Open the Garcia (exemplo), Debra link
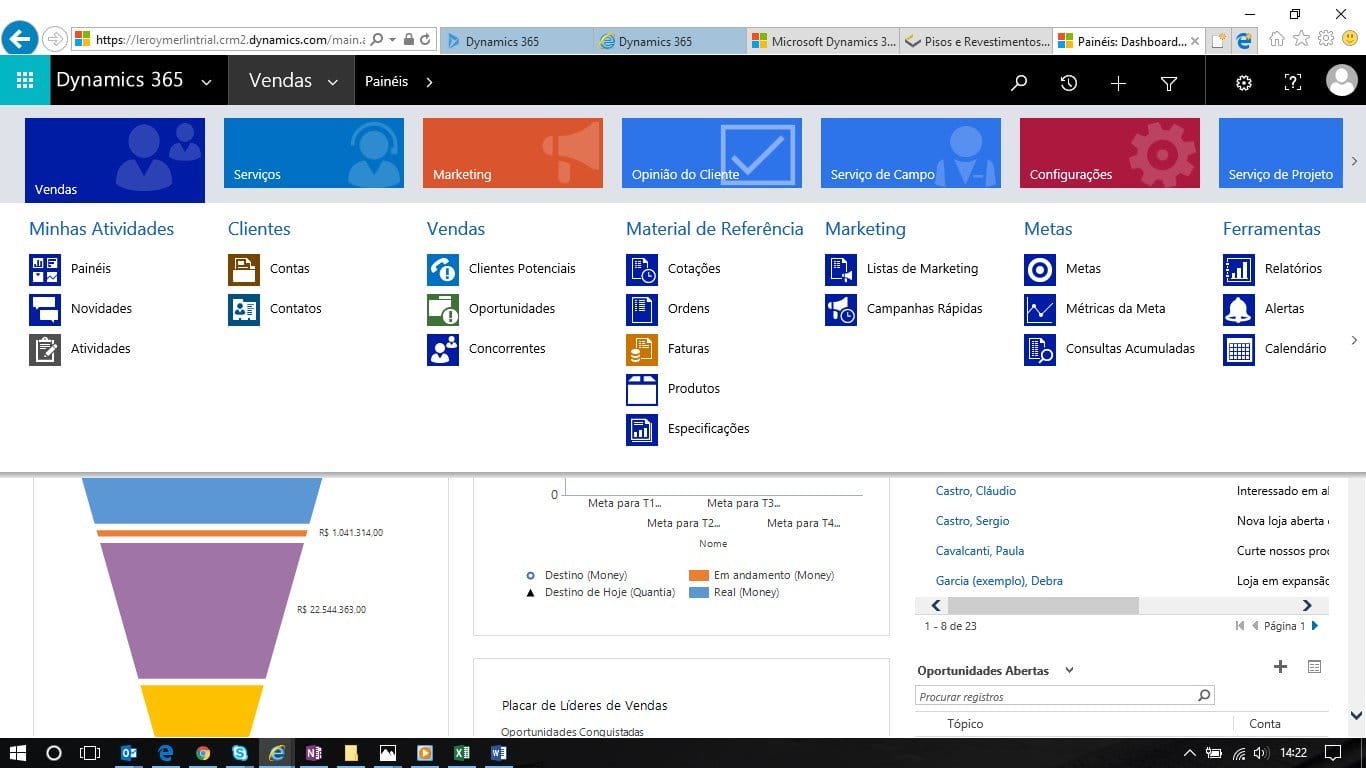Viewport: 1366px width, 768px height. 998,581
